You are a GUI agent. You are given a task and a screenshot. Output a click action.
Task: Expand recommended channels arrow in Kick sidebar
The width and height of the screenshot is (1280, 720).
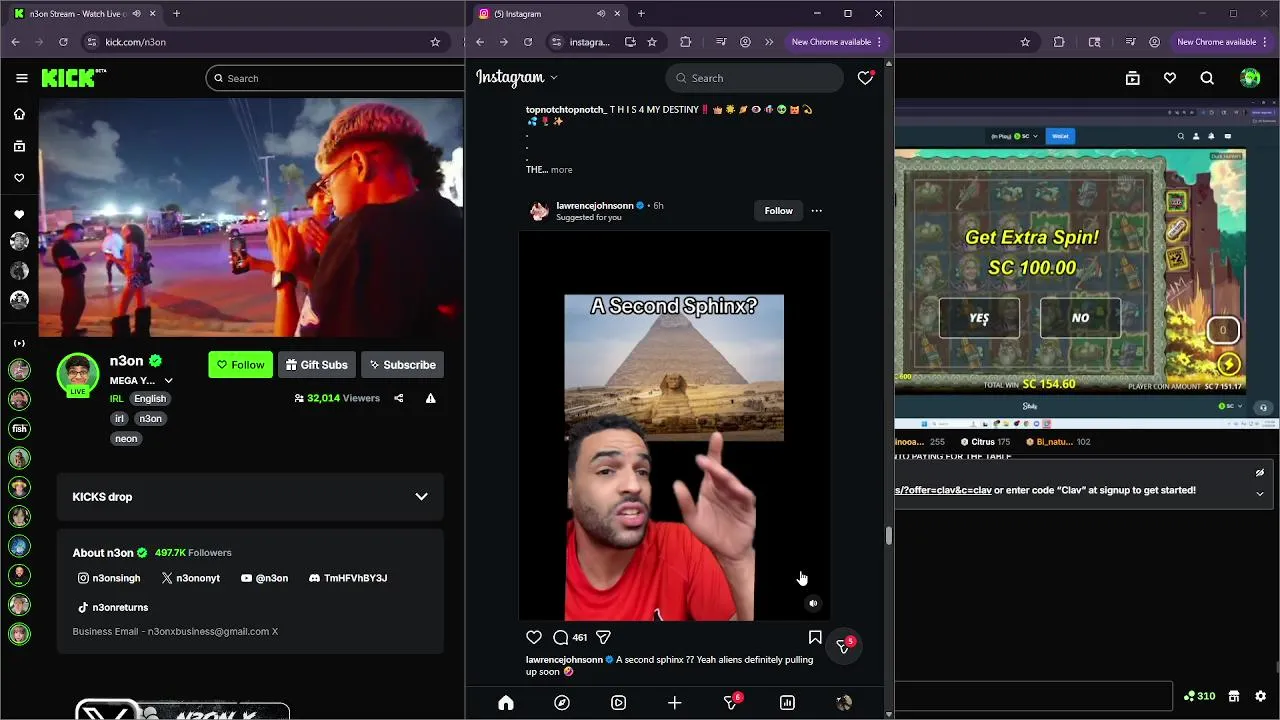pos(19,343)
